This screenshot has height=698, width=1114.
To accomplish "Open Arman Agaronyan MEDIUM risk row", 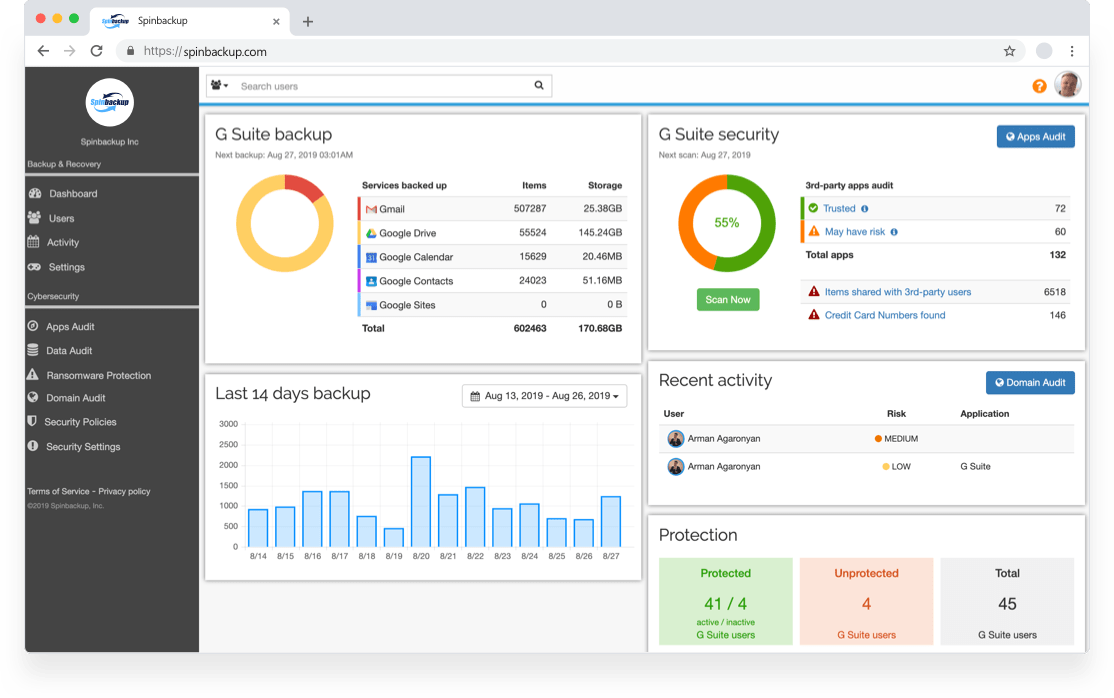I will [866, 439].
